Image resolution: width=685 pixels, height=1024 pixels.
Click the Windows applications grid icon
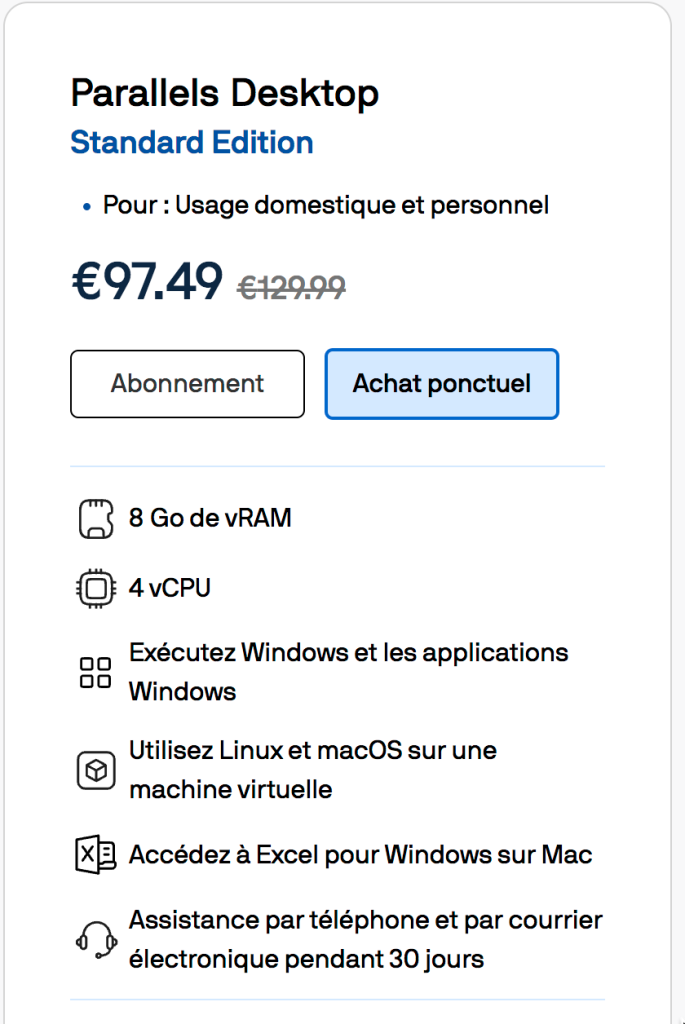tap(95, 672)
